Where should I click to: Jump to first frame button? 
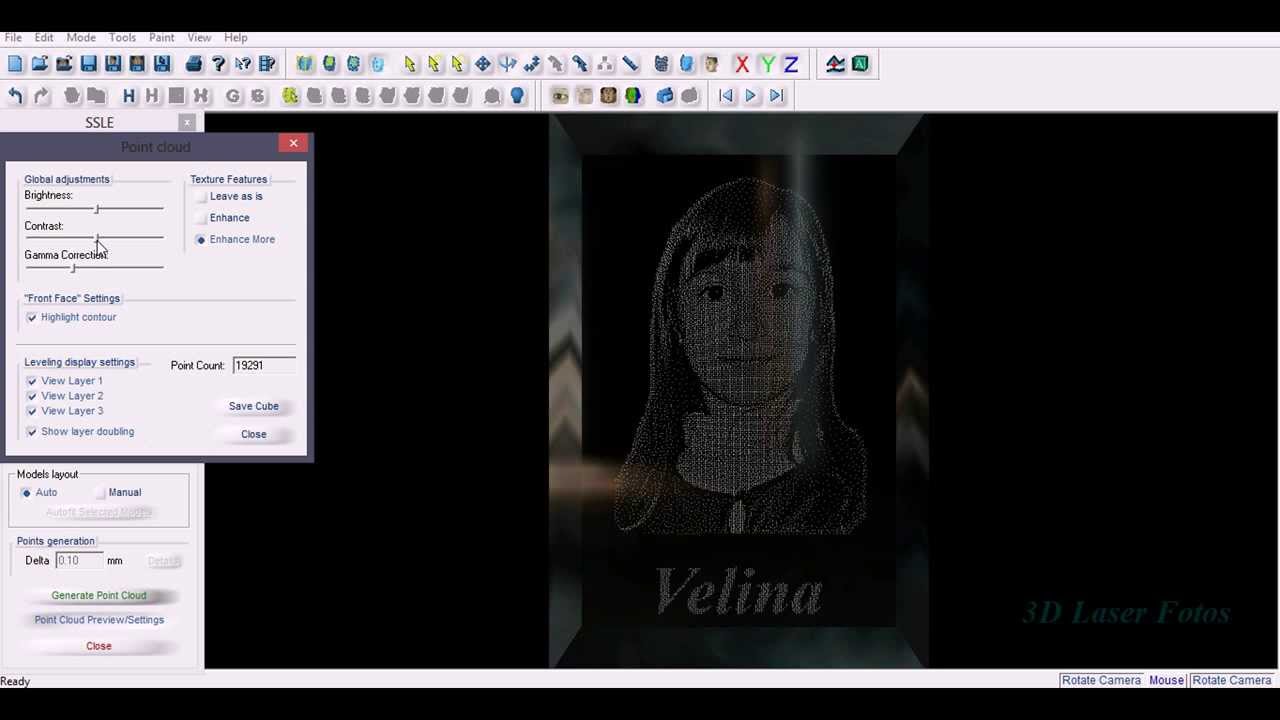726,96
